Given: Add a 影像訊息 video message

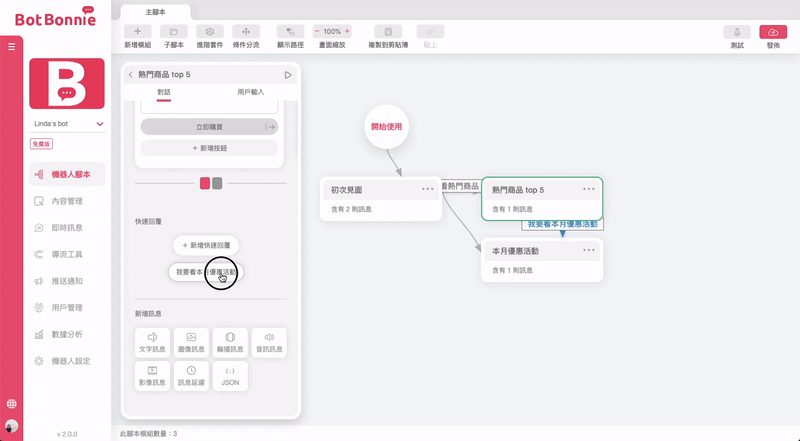Looking at the screenshot, I should (152, 376).
